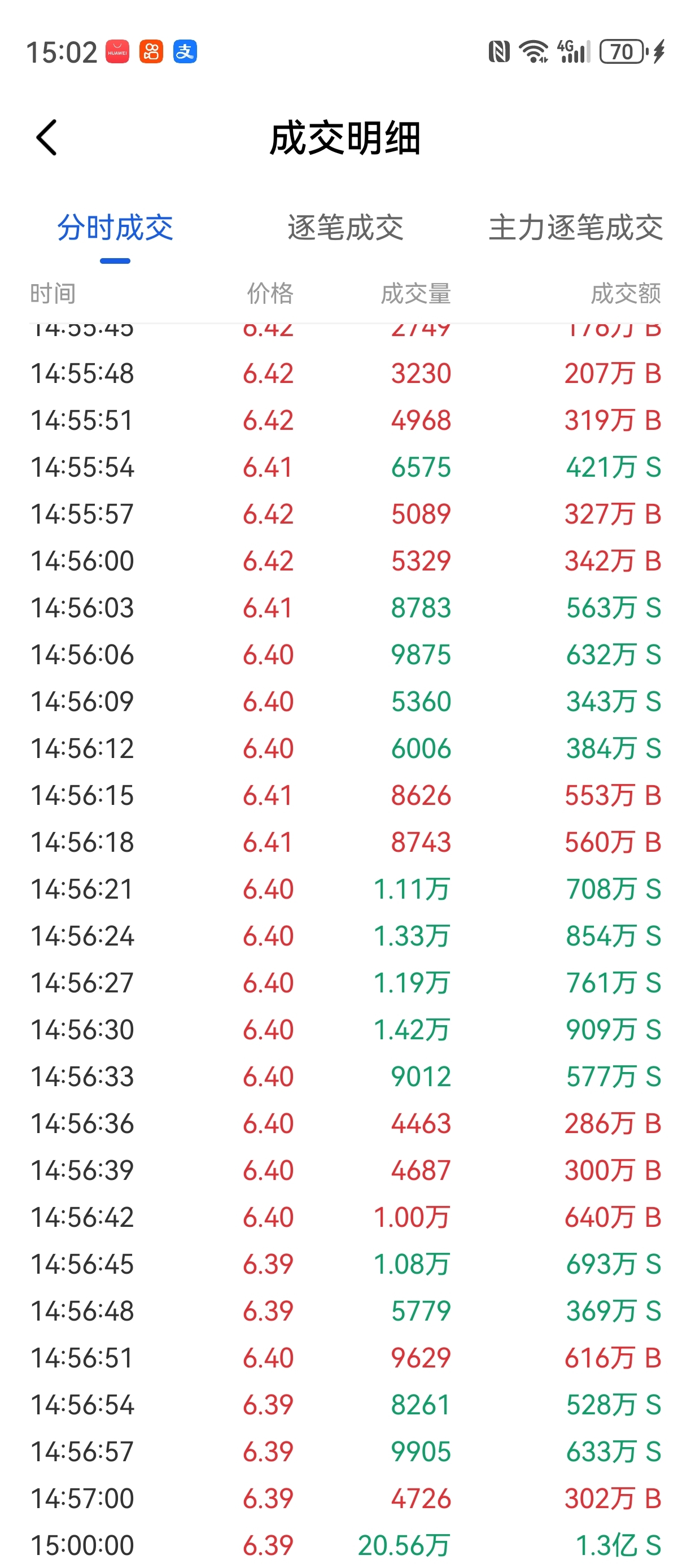Tap the 时间 column header
691x1568 pixels.
(53, 294)
